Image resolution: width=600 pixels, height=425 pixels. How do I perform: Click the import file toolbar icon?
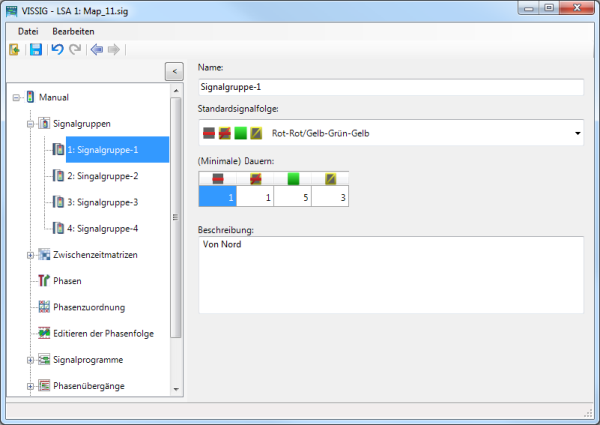[x=15, y=49]
